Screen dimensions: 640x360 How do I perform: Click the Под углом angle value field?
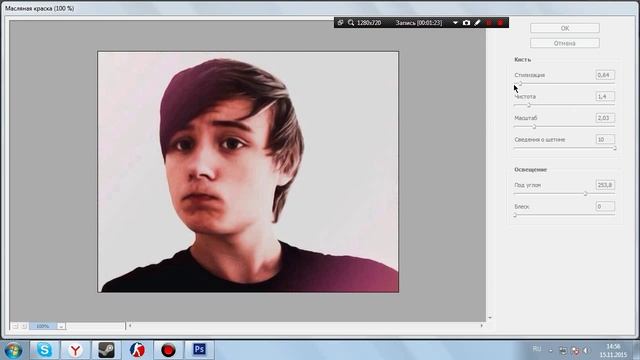click(x=605, y=185)
